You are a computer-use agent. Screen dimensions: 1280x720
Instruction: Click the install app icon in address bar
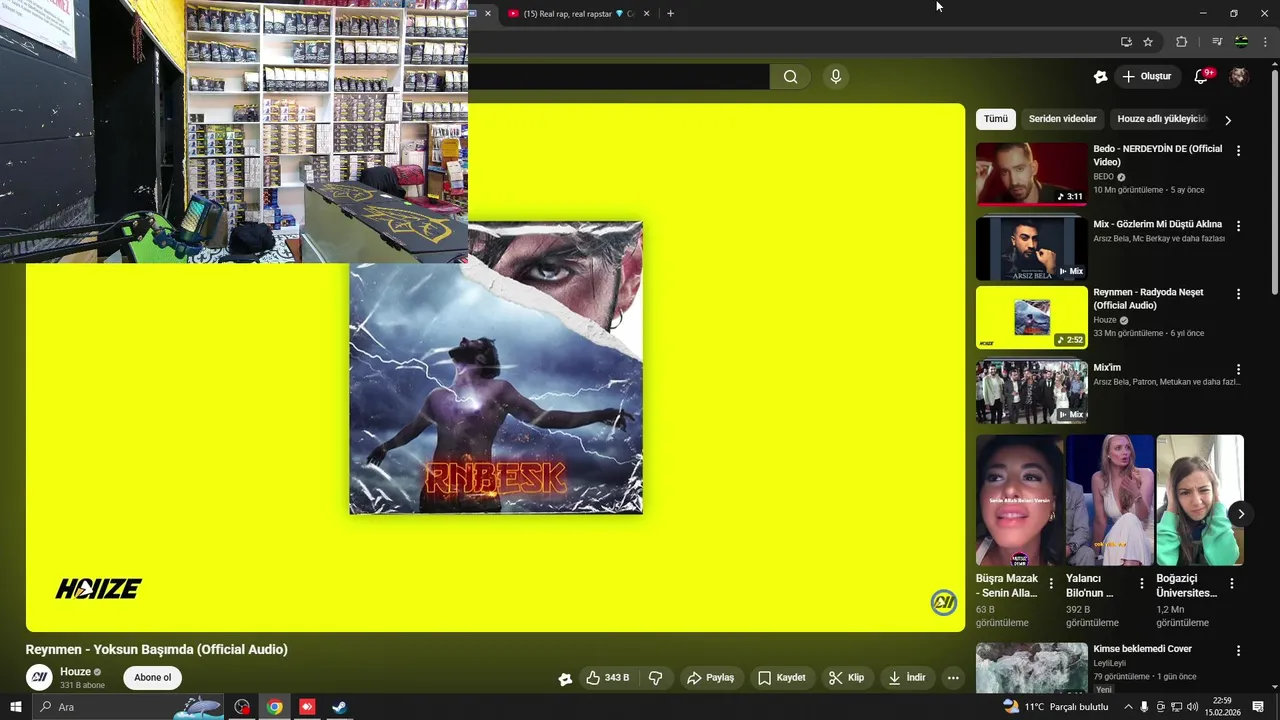coord(1126,42)
